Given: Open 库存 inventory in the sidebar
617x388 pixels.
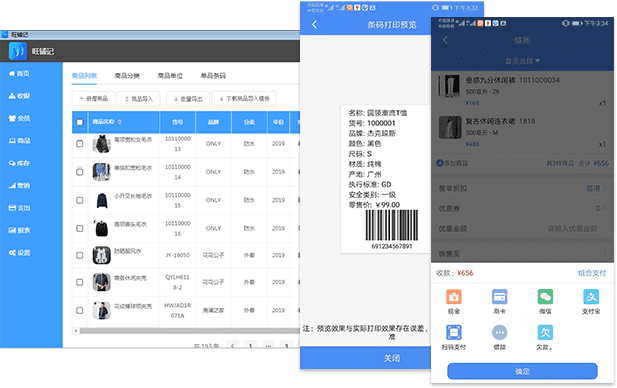Looking at the screenshot, I should pos(19,163).
